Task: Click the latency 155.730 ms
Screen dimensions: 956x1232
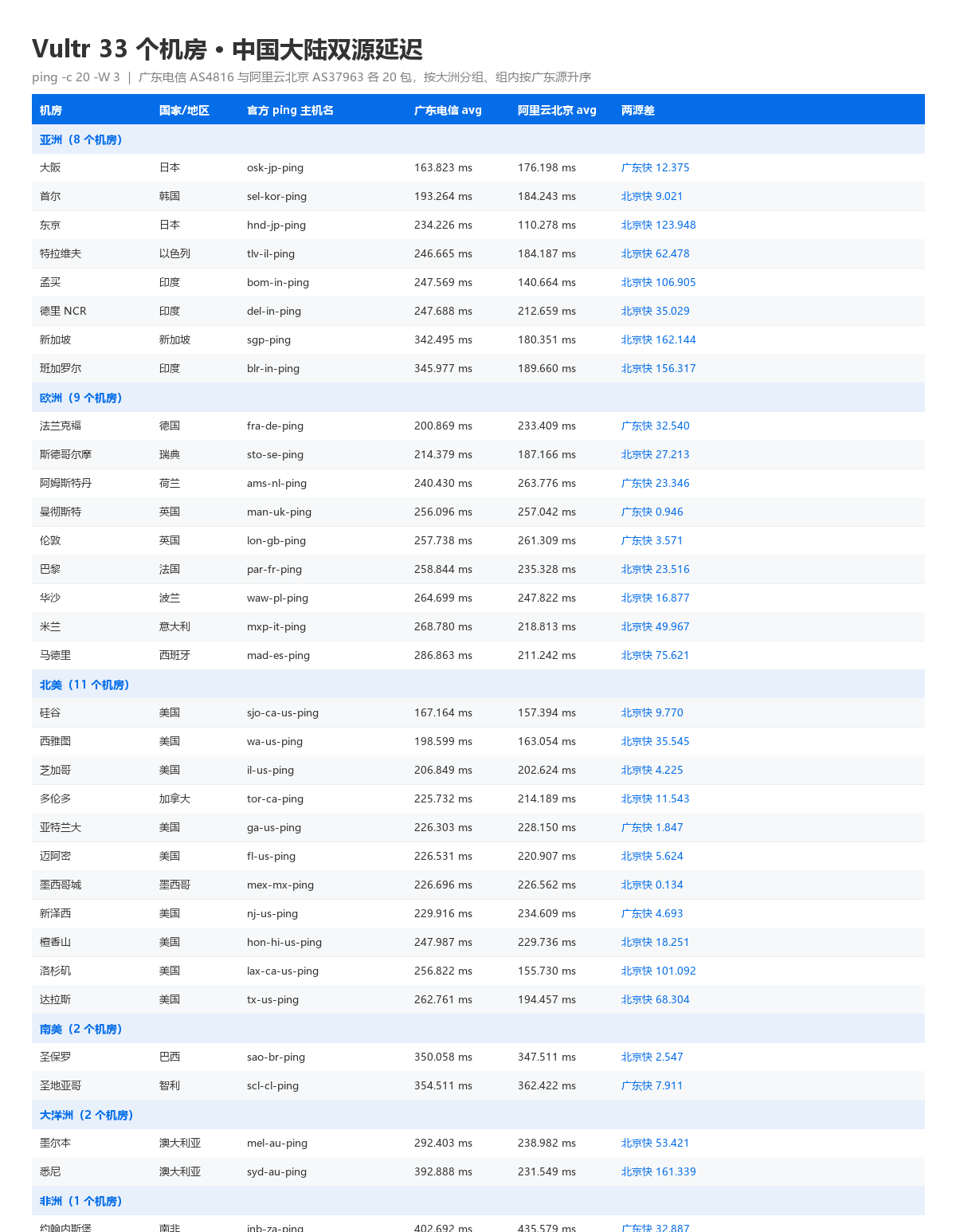Action: tap(547, 971)
